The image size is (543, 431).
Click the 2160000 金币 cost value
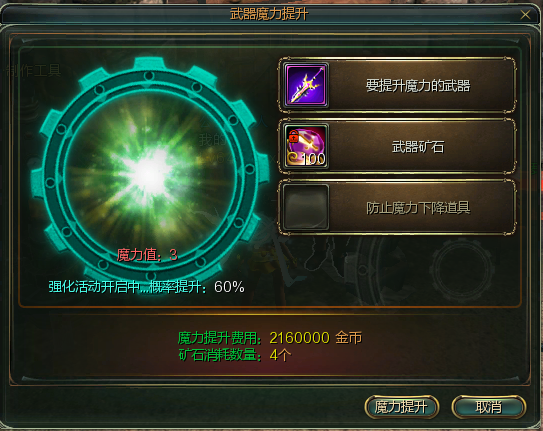[315, 338]
